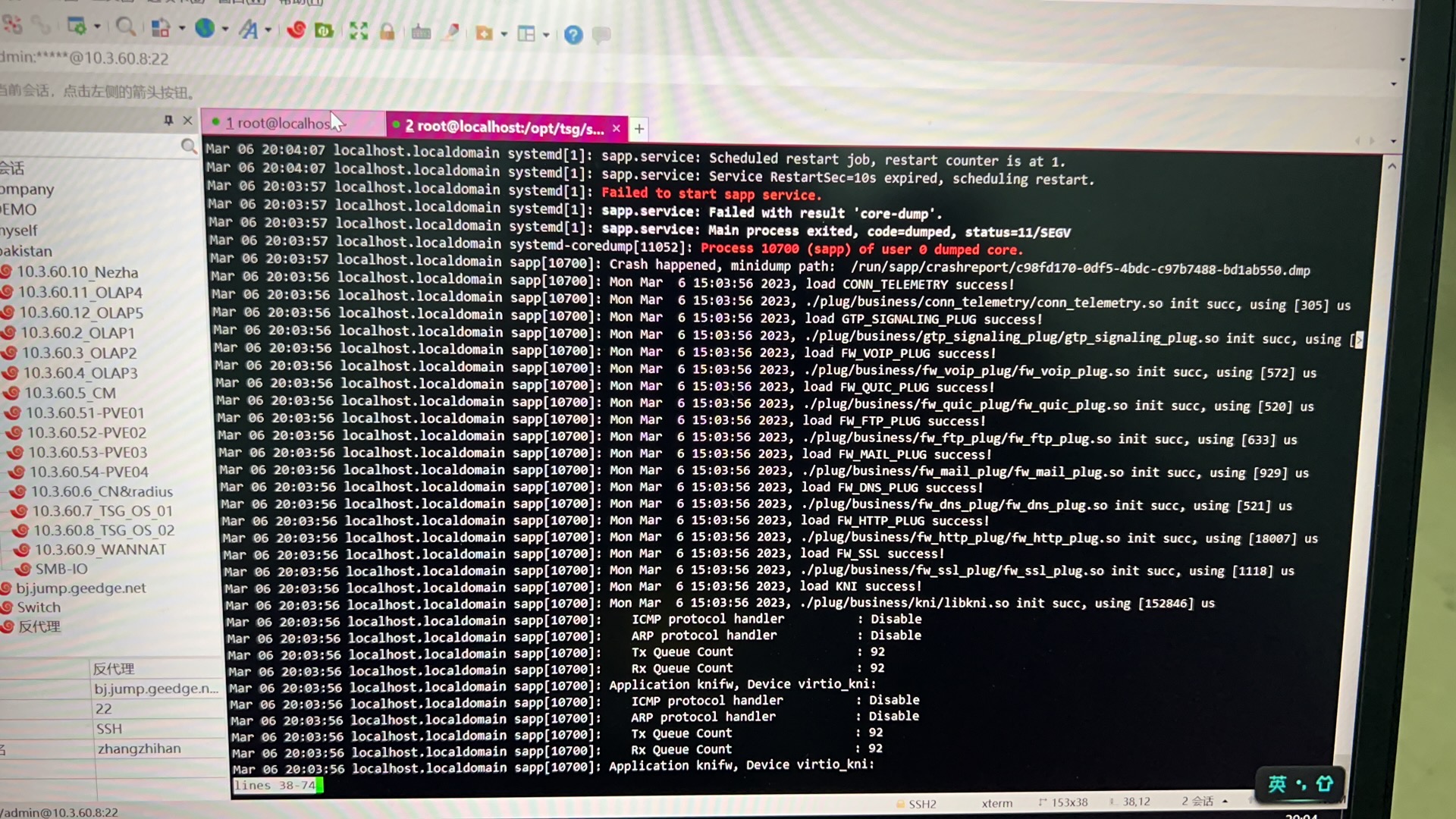Add a new tab with plus button
The height and width of the screenshot is (819, 1456).
pyautogui.click(x=639, y=129)
